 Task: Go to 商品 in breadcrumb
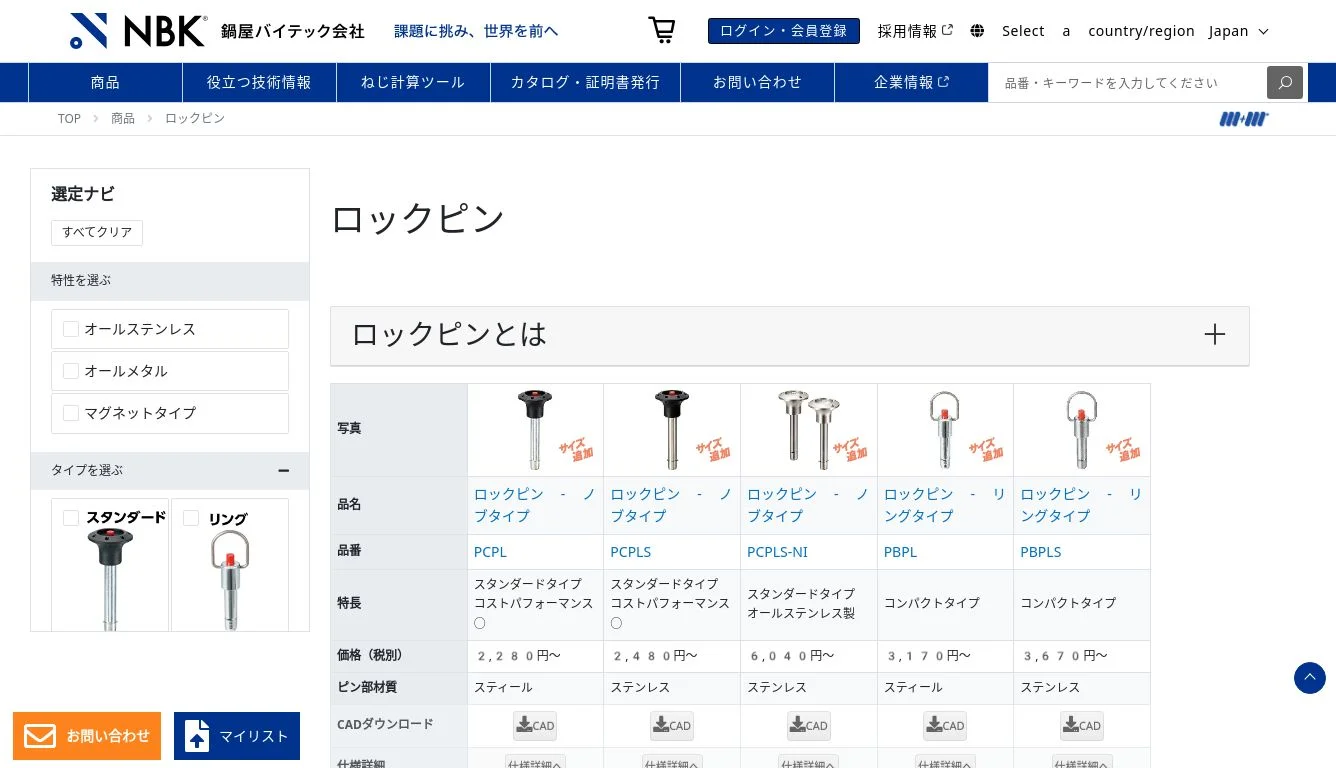123,118
